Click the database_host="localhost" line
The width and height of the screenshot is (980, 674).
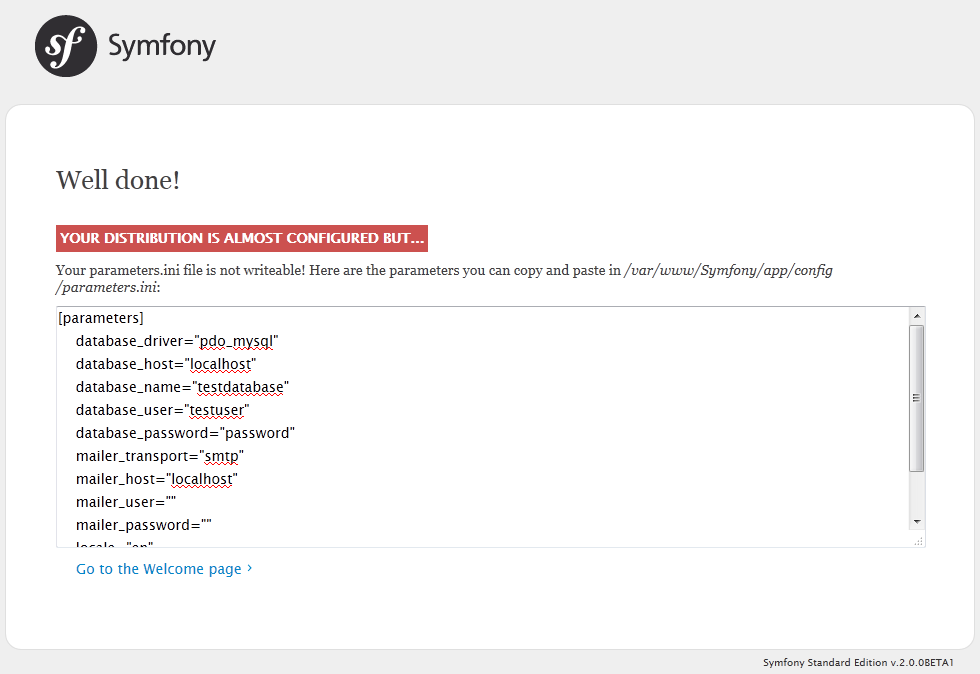pos(166,365)
